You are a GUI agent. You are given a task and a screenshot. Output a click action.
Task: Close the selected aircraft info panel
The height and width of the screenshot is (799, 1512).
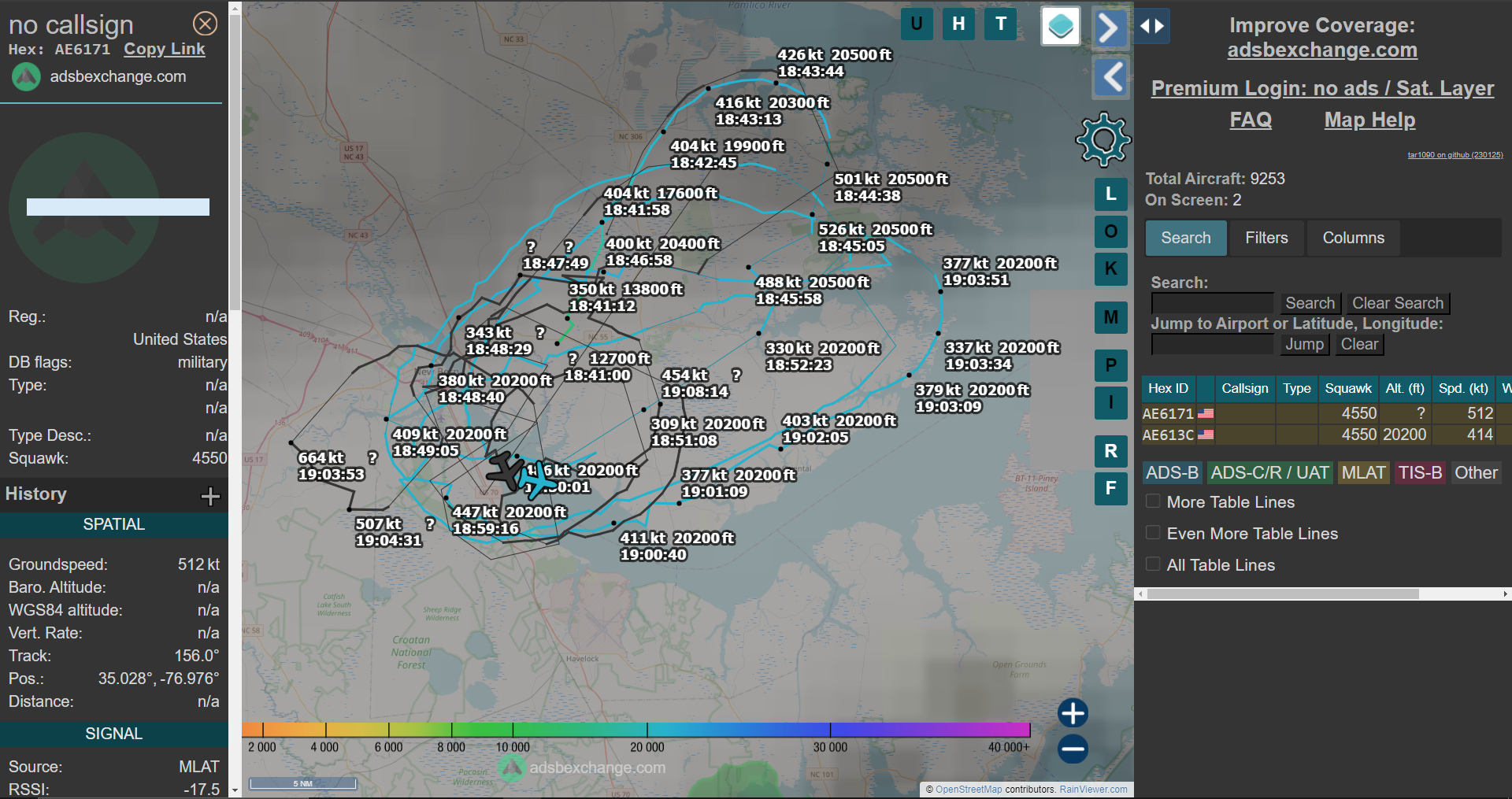206,24
